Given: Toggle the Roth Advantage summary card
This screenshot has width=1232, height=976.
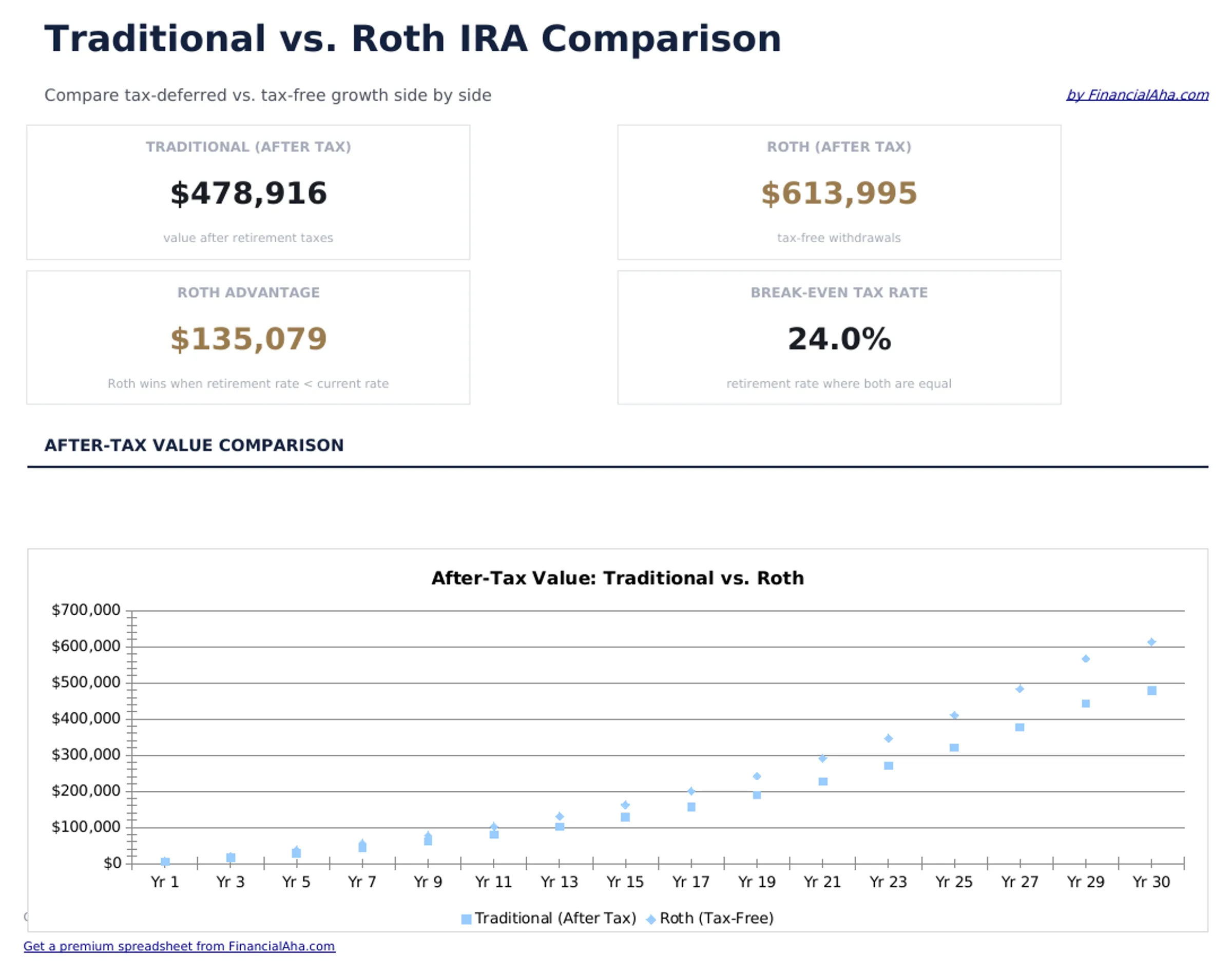Looking at the screenshot, I should coord(248,338).
